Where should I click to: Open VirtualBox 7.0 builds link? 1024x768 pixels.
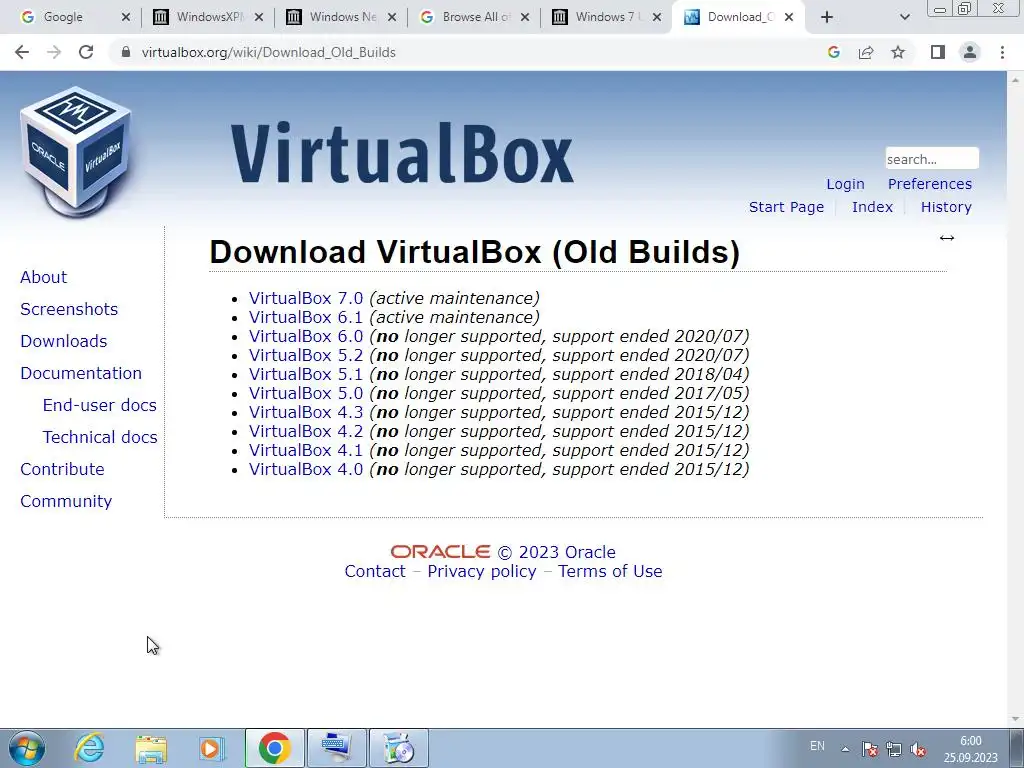coord(306,298)
